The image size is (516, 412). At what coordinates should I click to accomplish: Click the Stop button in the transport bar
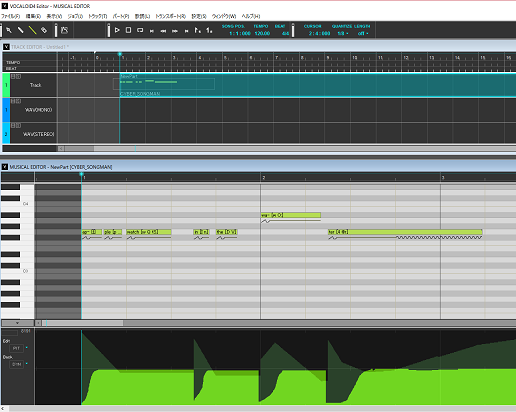tap(128, 30)
